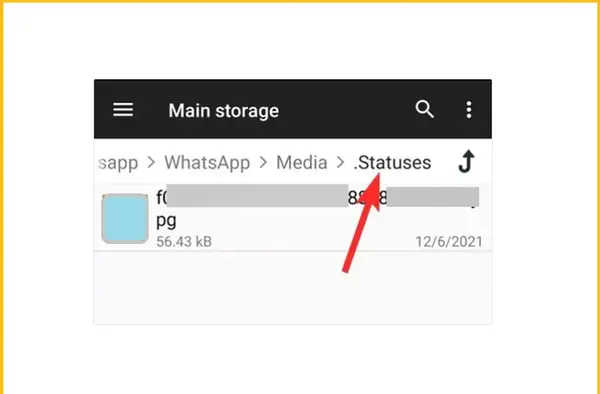Tap blank breadcrumb space beside the up arrow
This screenshot has height=394, width=600.
tap(444, 163)
